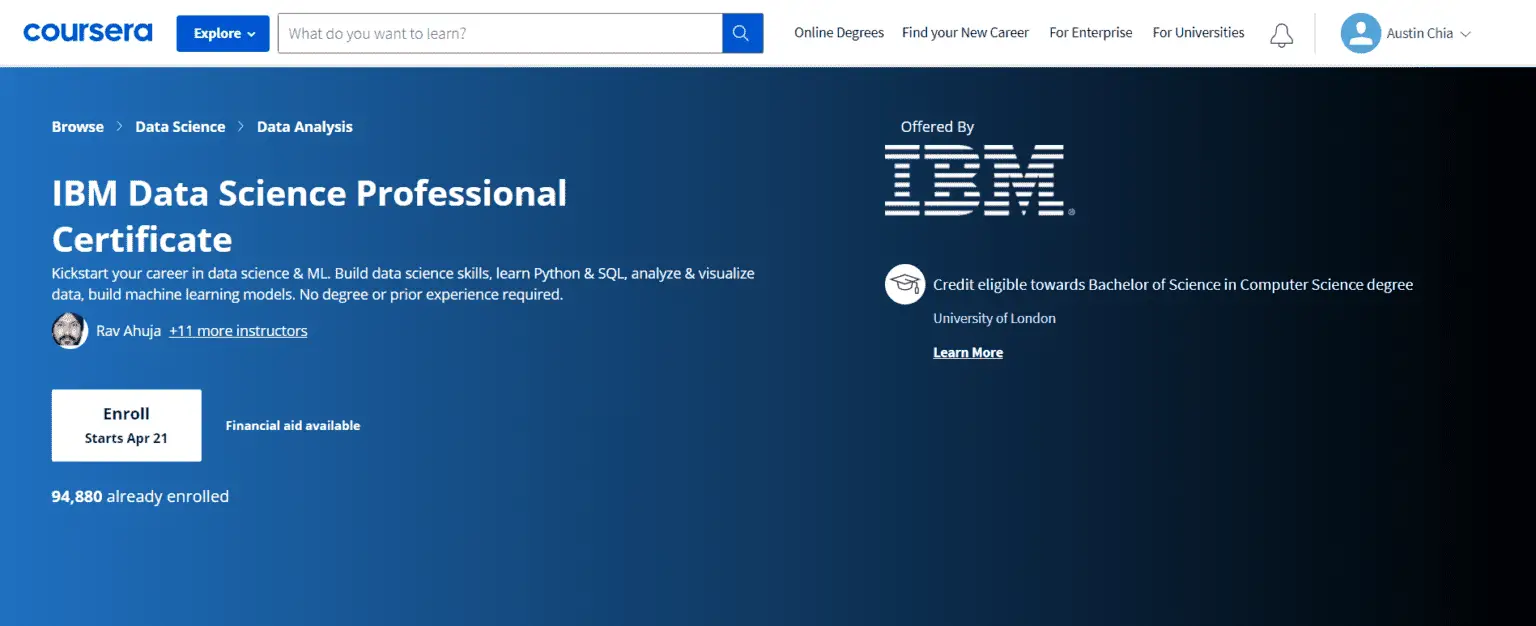Go to Find your New Career
Screen dimensions: 1536x626
click(x=965, y=33)
